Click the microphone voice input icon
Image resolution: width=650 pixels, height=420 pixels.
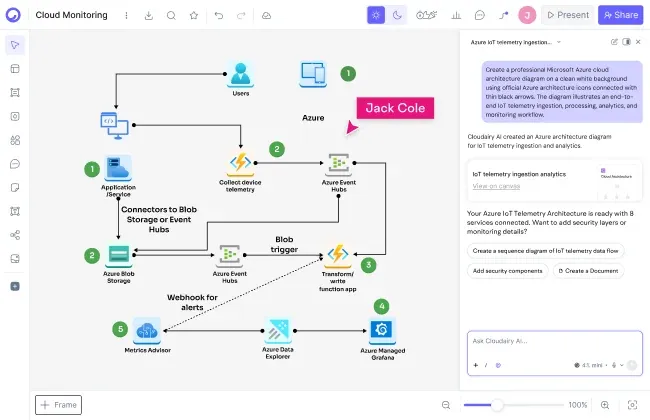click(614, 365)
